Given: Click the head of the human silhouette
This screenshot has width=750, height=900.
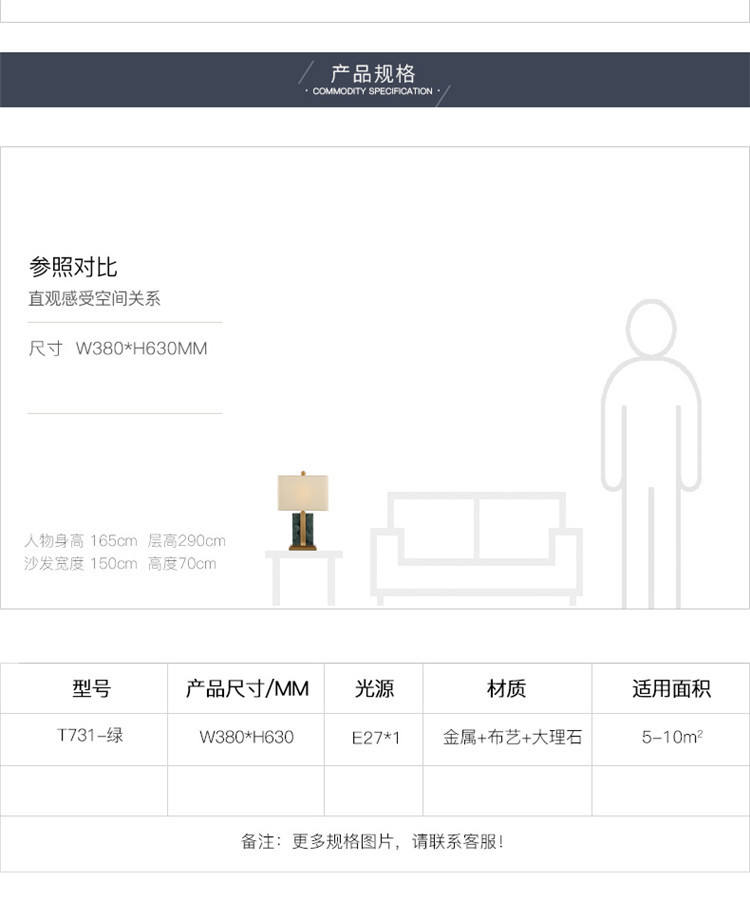Looking at the screenshot, I should pyautogui.click(x=651, y=327).
